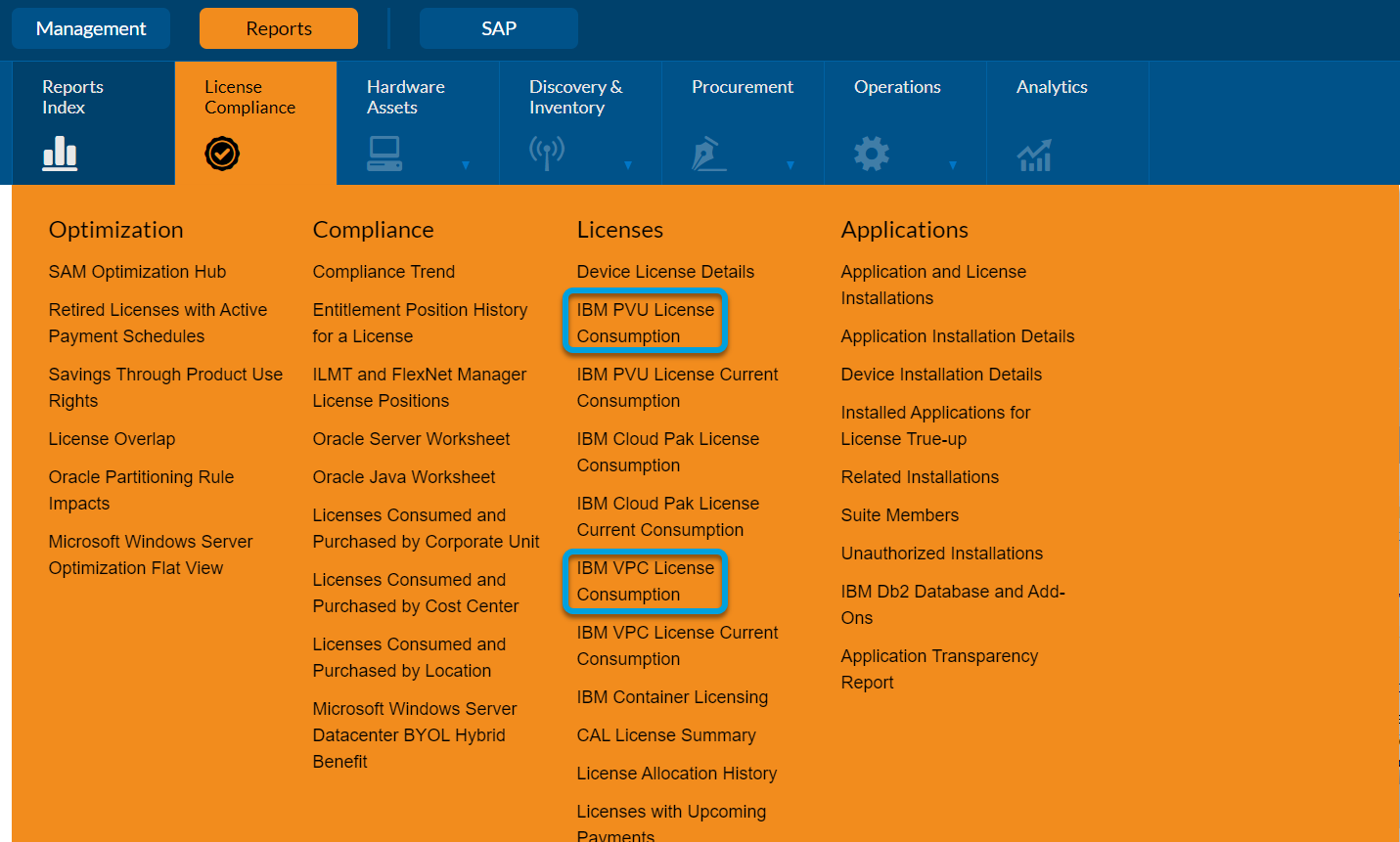Screen dimensions: 1400x842
Task: Click the Discovery & Inventory antenna icon
Action: point(547,154)
